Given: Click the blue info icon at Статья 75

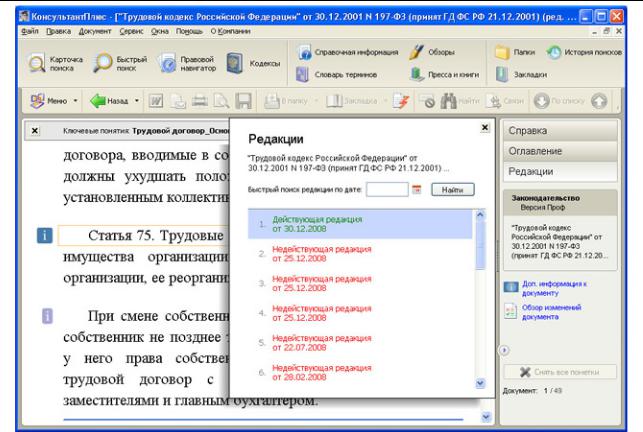Looking at the screenshot, I should pyautogui.click(x=45, y=235).
